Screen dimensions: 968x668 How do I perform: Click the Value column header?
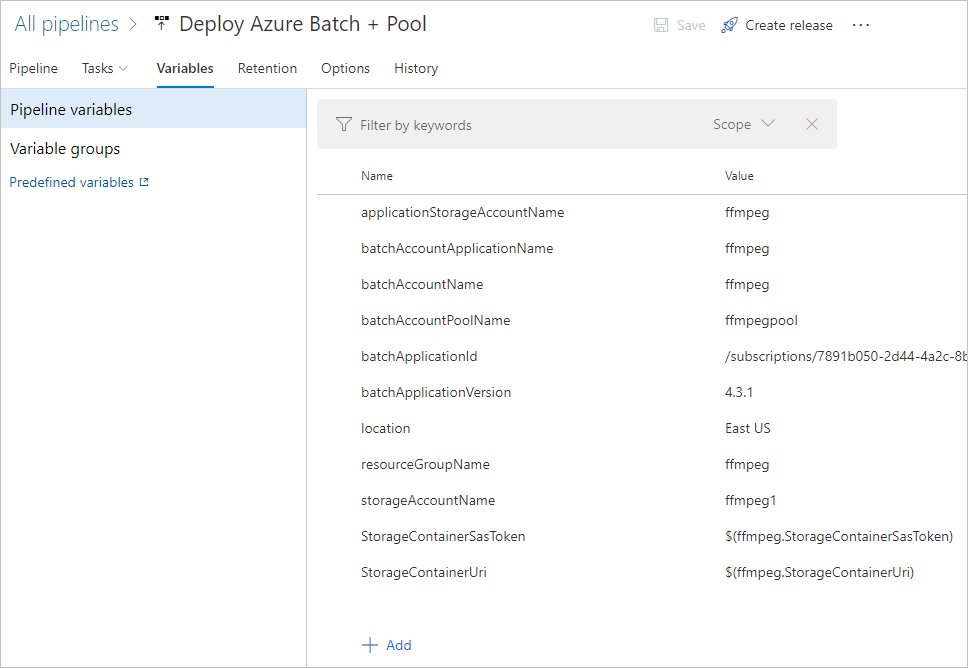coord(739,176)
